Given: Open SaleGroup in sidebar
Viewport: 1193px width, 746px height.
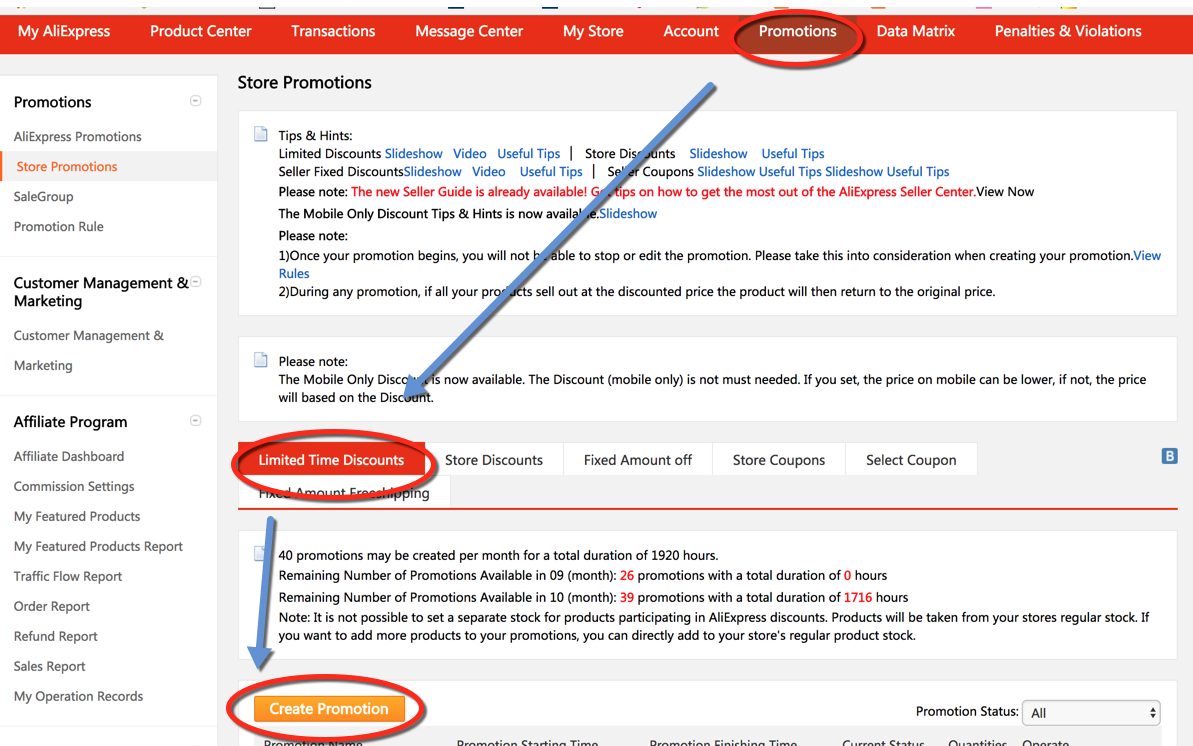Looking at the screenshot, I should (x=43, y=196).
